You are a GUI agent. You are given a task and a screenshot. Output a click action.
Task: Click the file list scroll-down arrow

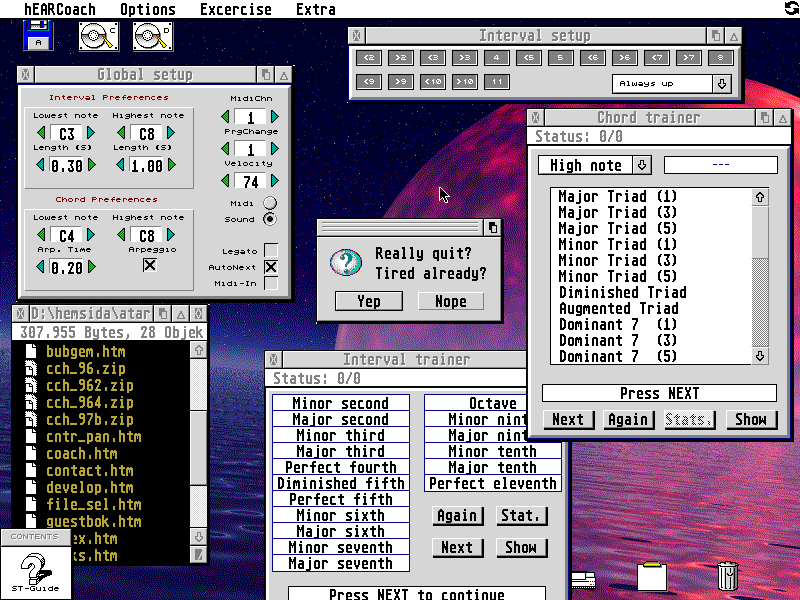pos(198,536)
